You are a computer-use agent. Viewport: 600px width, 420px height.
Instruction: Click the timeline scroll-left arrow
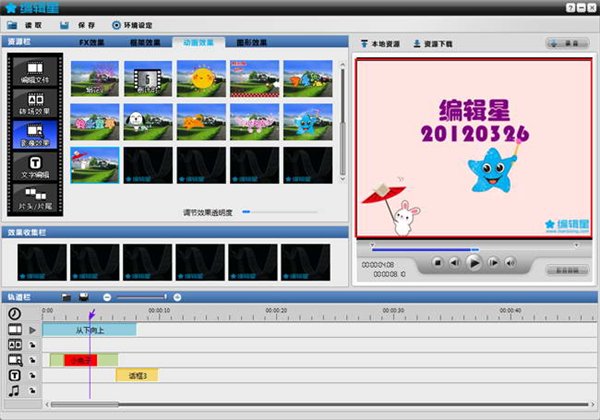click(47, 404)
